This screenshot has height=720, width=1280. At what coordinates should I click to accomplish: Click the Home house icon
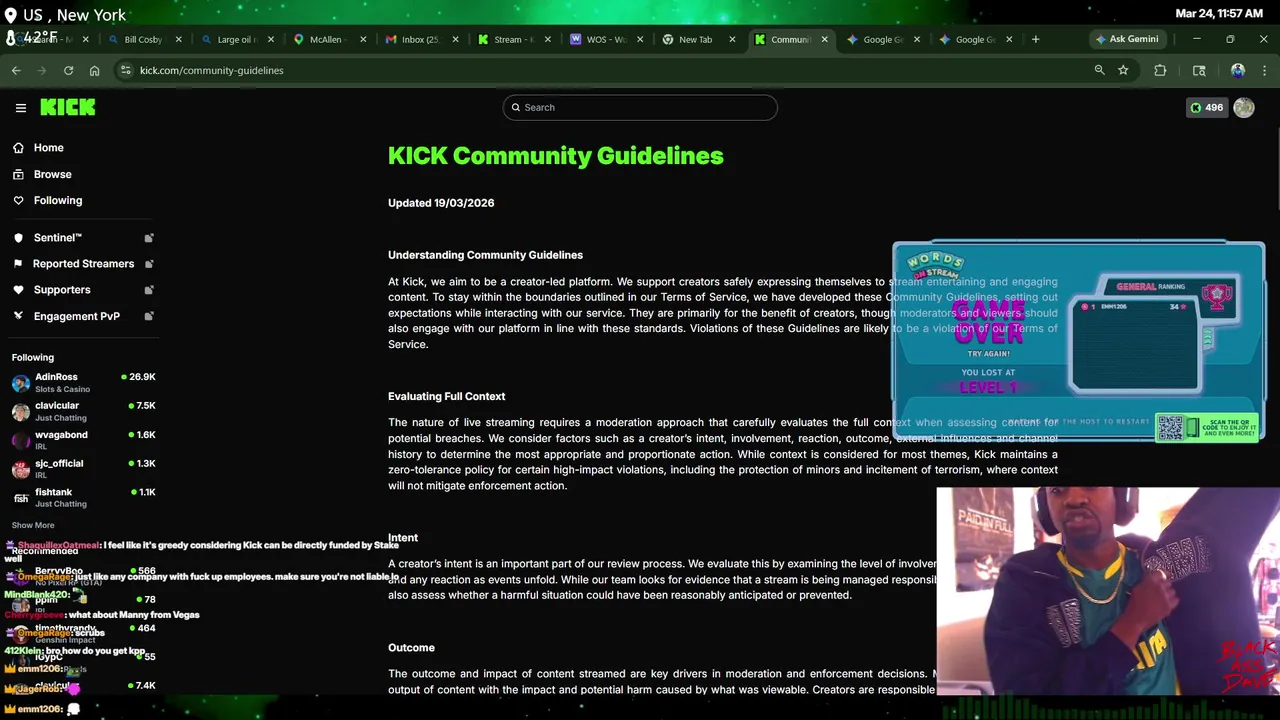18,148
